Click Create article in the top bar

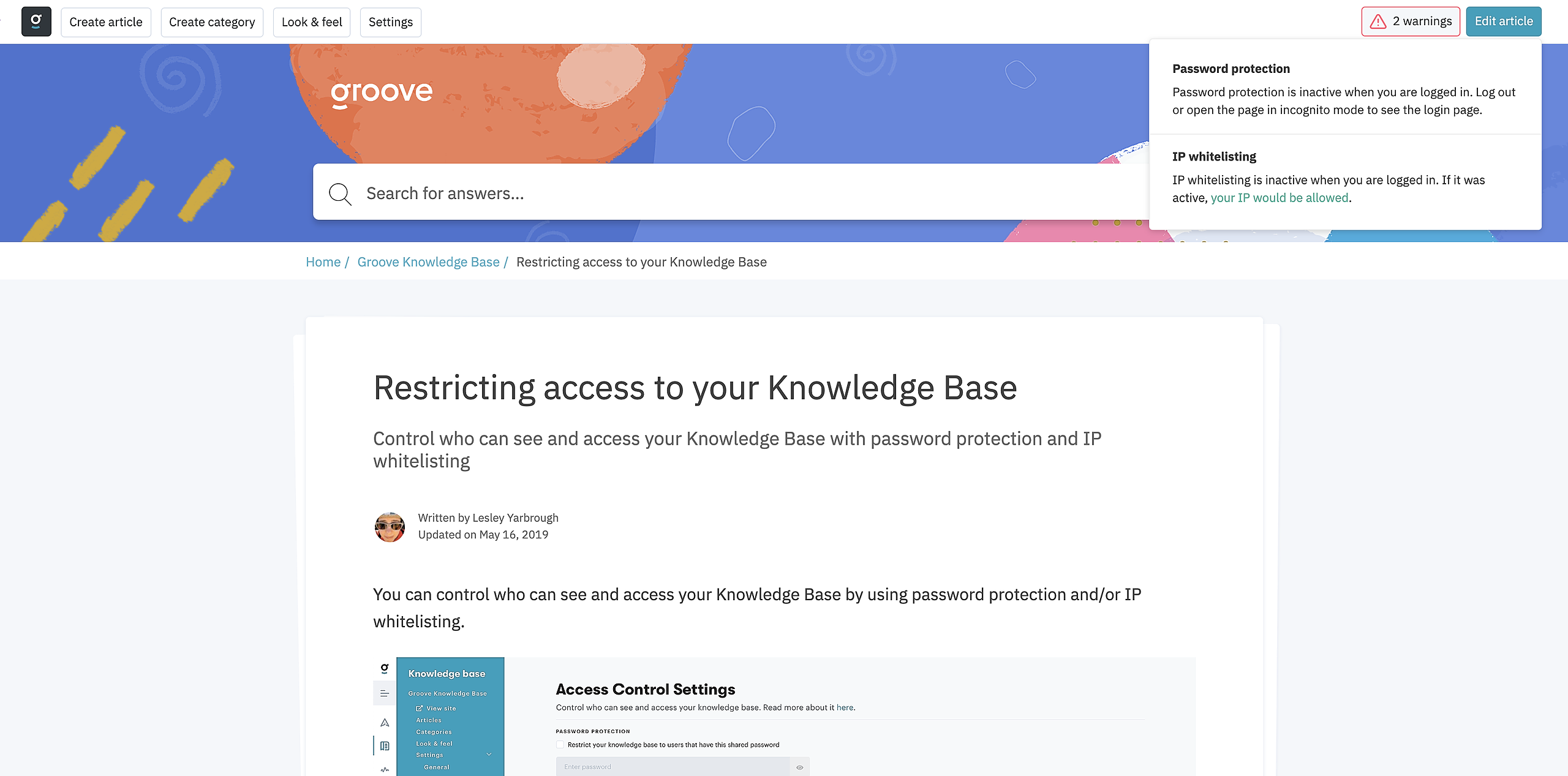pyautogui.click(x=106, y=22)
